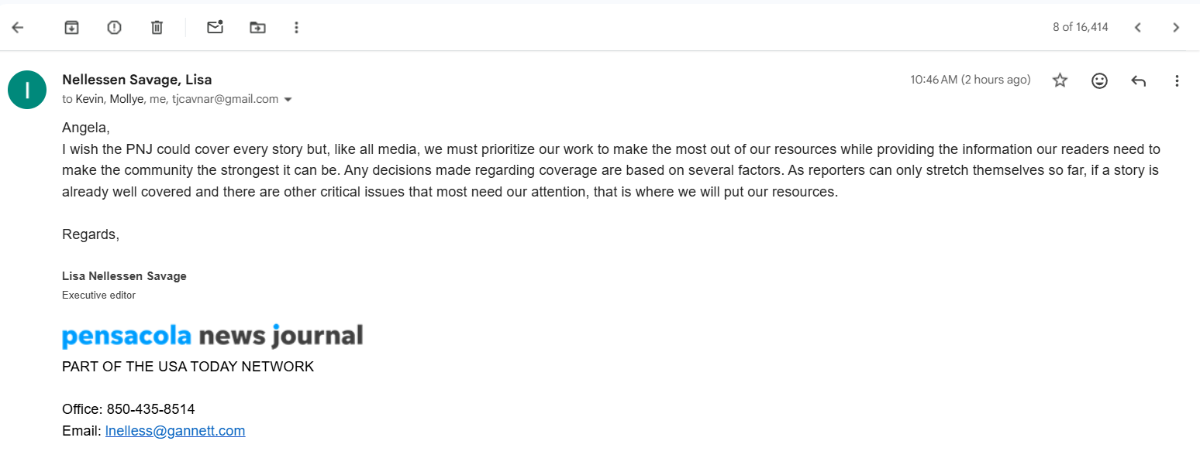This screenshot has width=1200, height=458.
Task: Click the Pensacola News Journal logo
Action: click(x=212, y=335)
